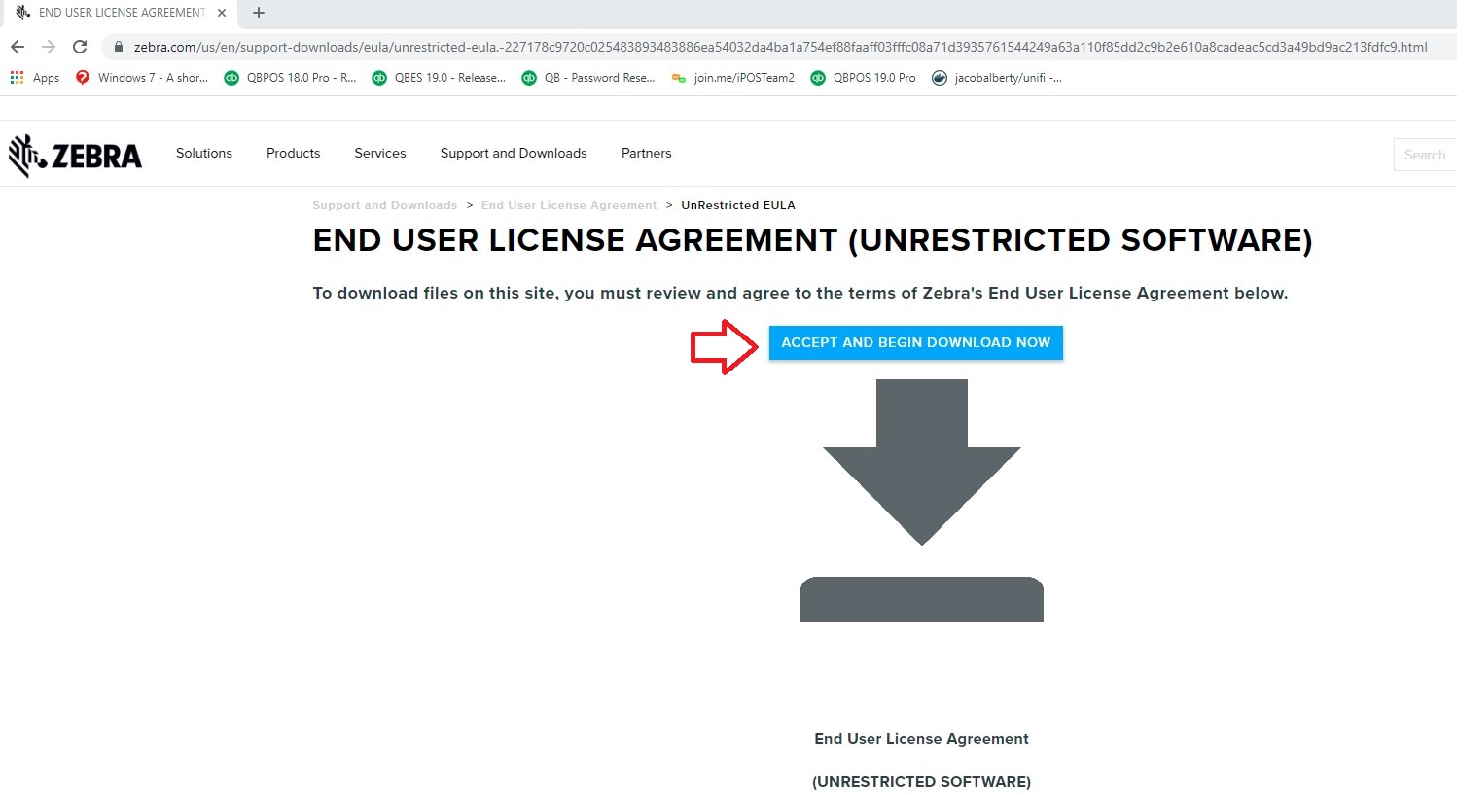Open the Partners menu

647,153
